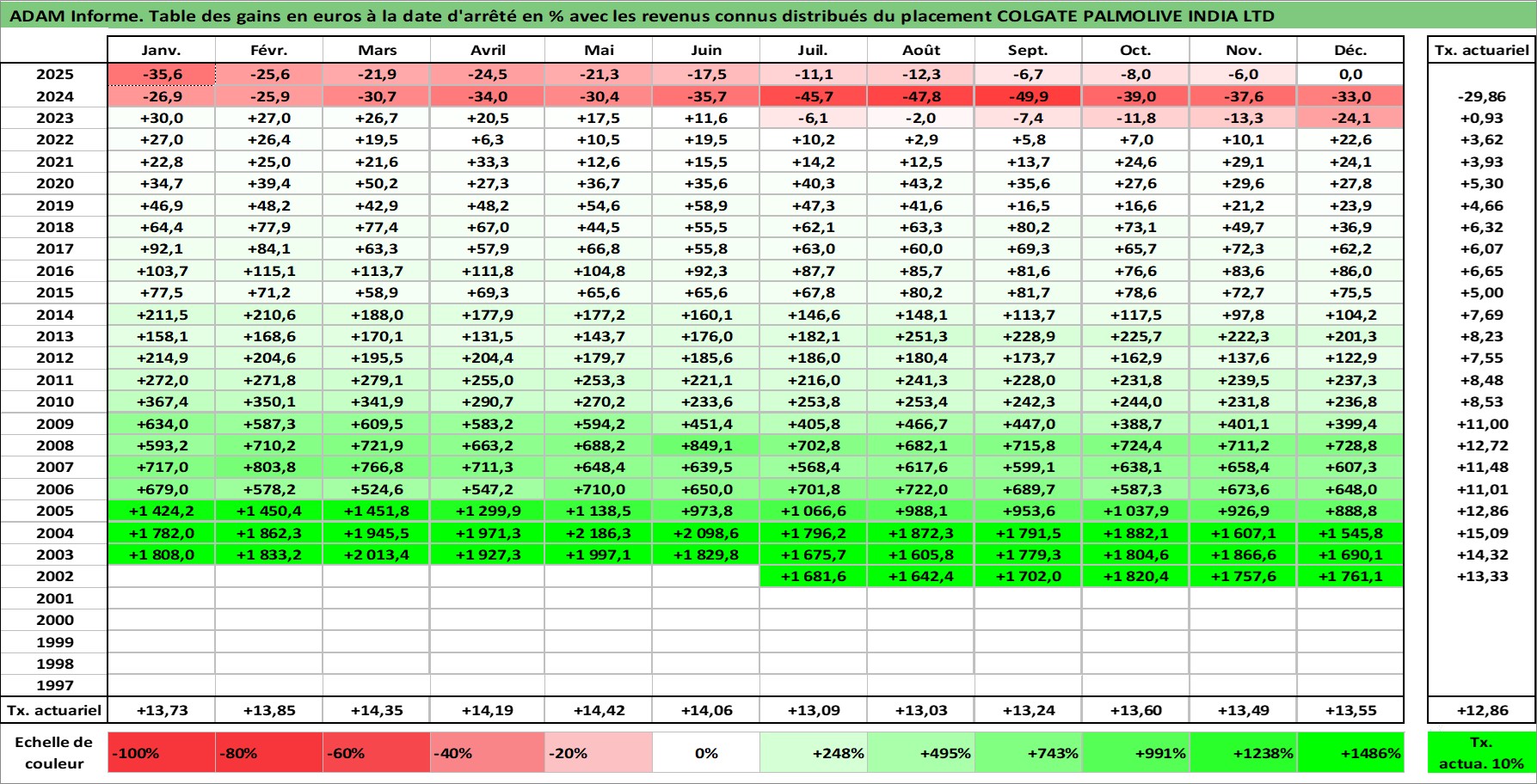Screen dimensions: 1537x784
Task: Select the +92,1 cell in 2017 row
Action: (162, 248)
